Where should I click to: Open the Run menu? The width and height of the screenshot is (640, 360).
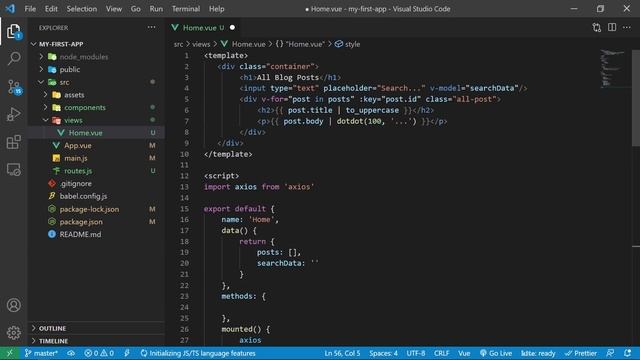156,9
